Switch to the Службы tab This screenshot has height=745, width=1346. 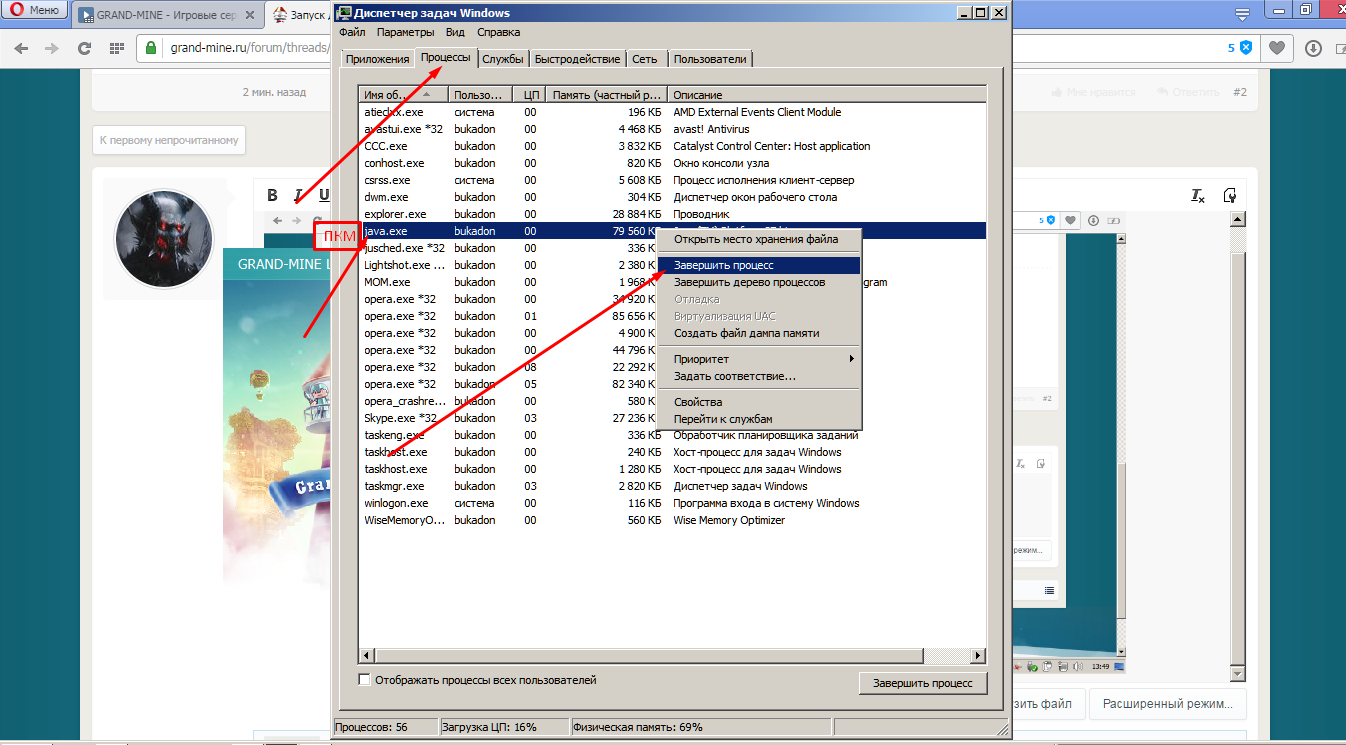point(503,59)
